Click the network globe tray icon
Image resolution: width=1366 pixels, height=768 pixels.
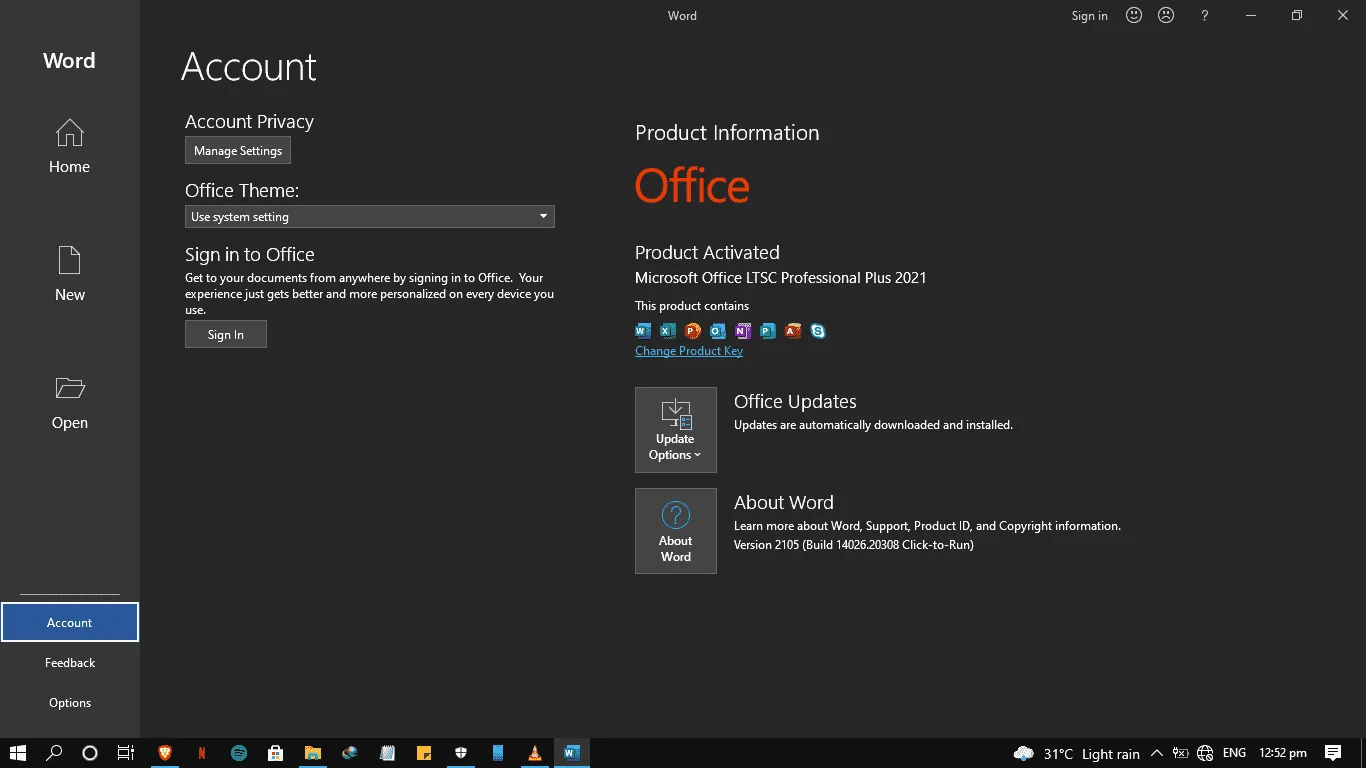pos(1205,753)
